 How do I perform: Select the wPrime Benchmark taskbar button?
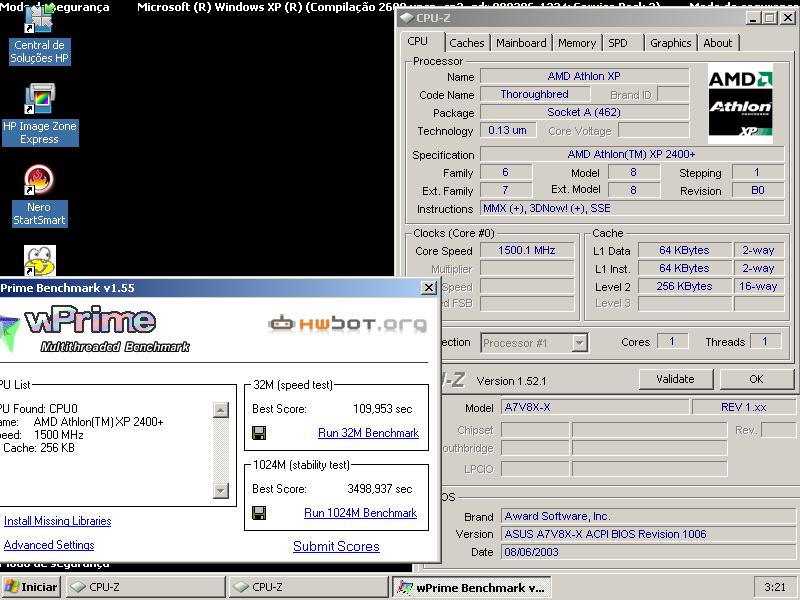point(471,587)
